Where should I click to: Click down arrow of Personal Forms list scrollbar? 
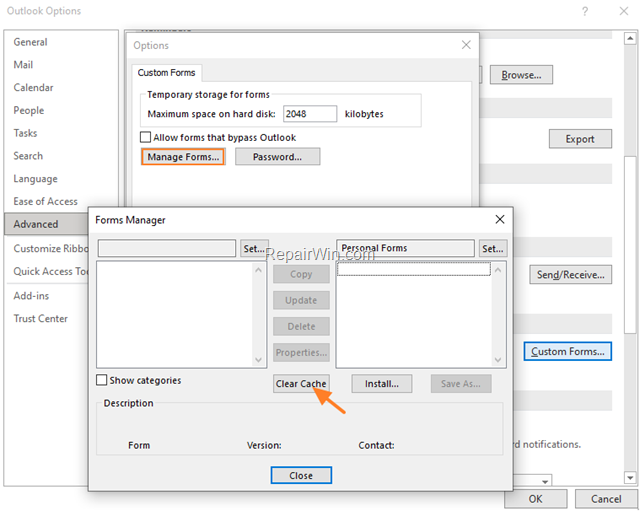coord(498,360)
